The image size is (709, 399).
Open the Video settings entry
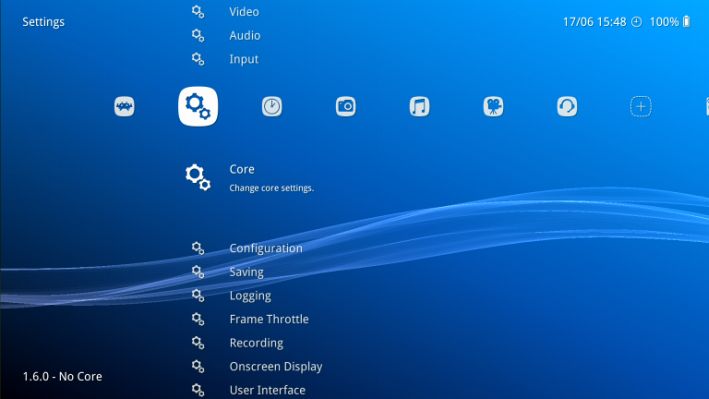coord(244,12)
